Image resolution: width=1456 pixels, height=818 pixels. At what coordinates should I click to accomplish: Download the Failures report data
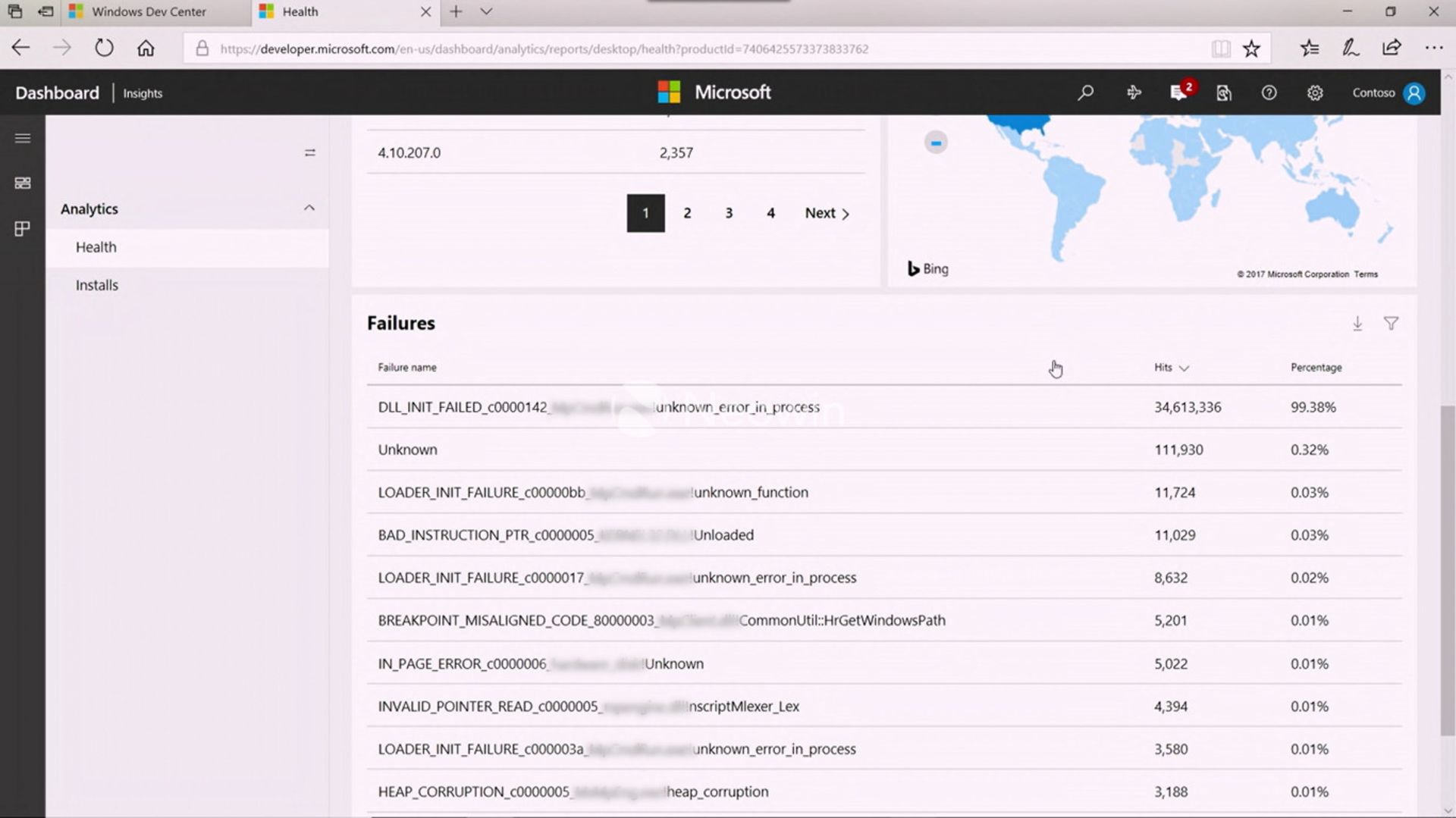point(1357,324)
